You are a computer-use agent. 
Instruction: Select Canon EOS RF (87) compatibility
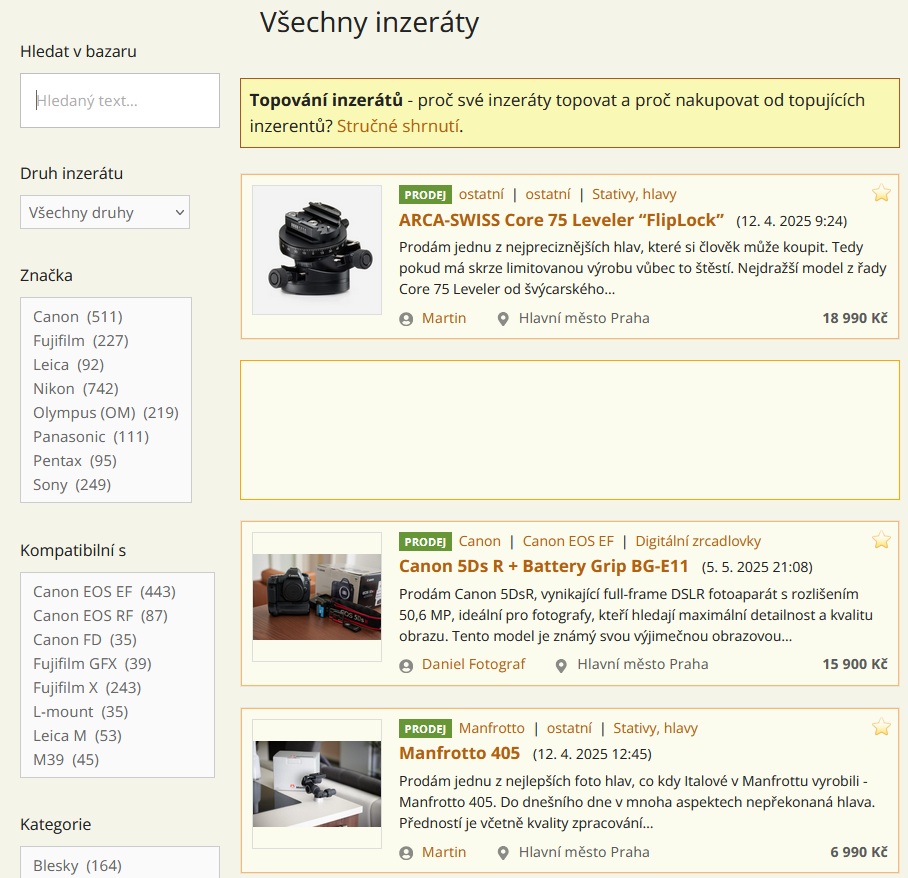click(100, 616)
